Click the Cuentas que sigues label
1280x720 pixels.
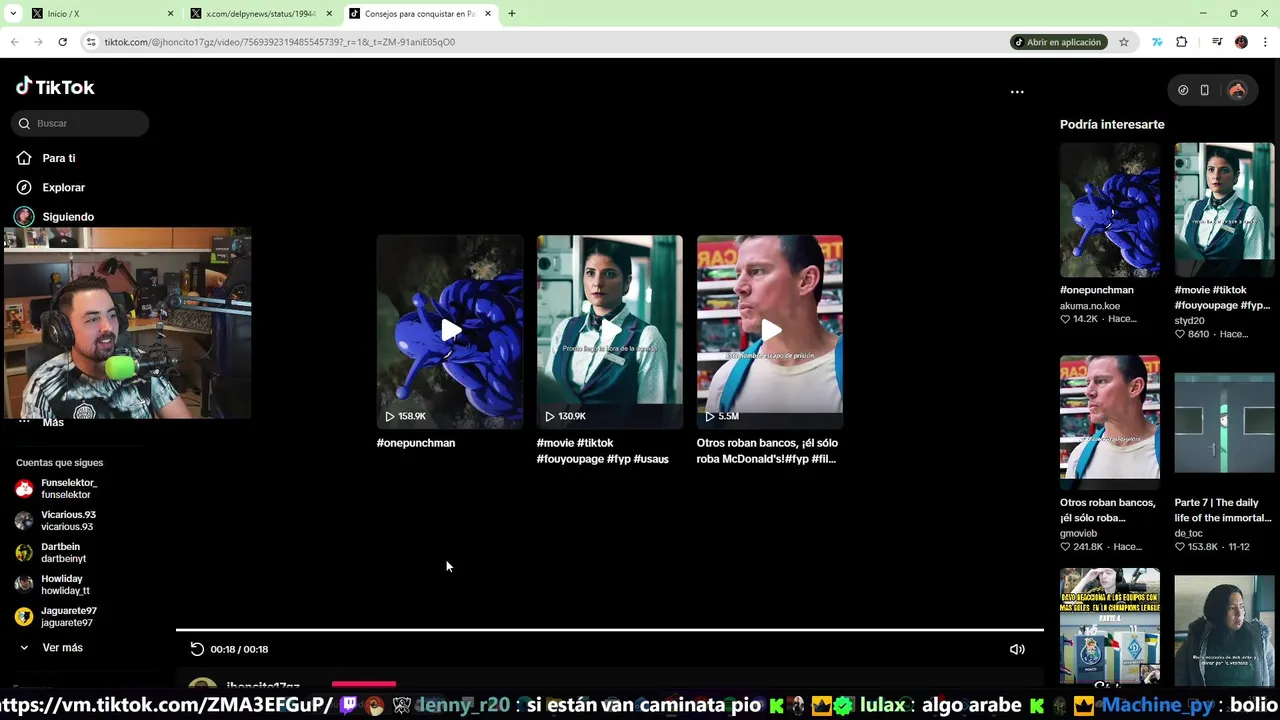(59, 463)
